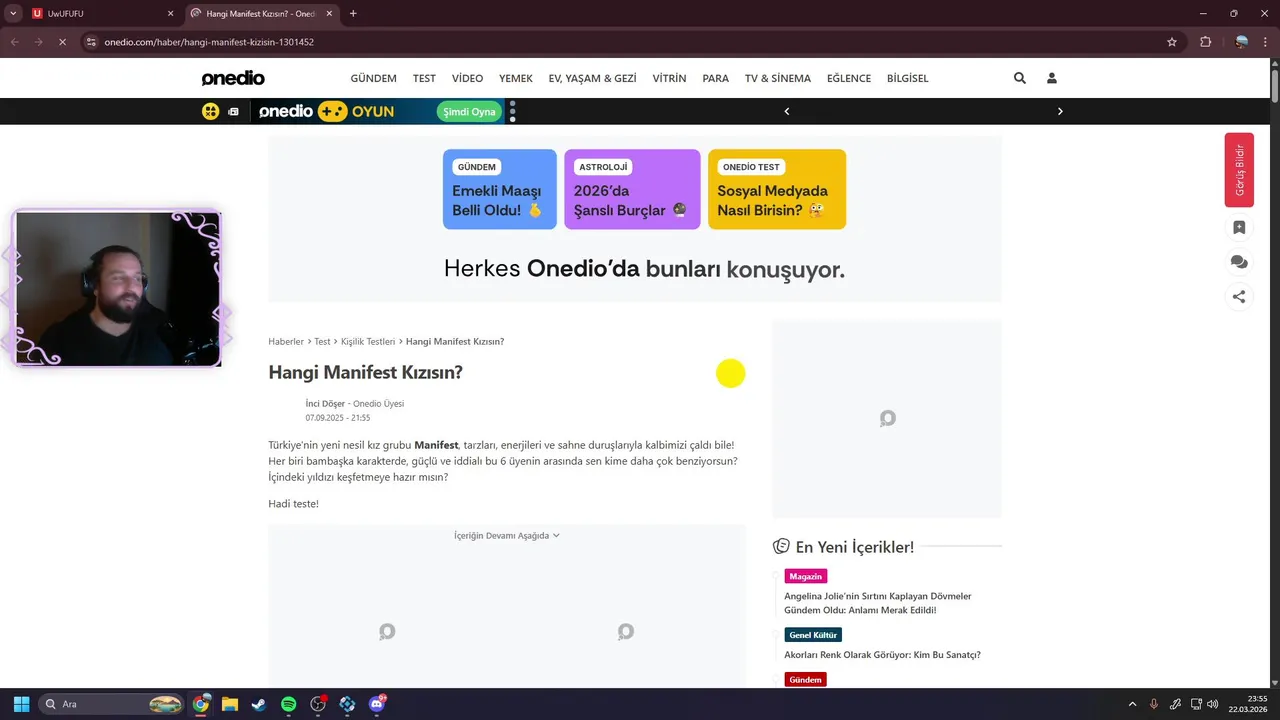Open the Emekli Maaşı Belli Oldu card
The width and height of the screenshot is (1280, 720).
[500, 189]
